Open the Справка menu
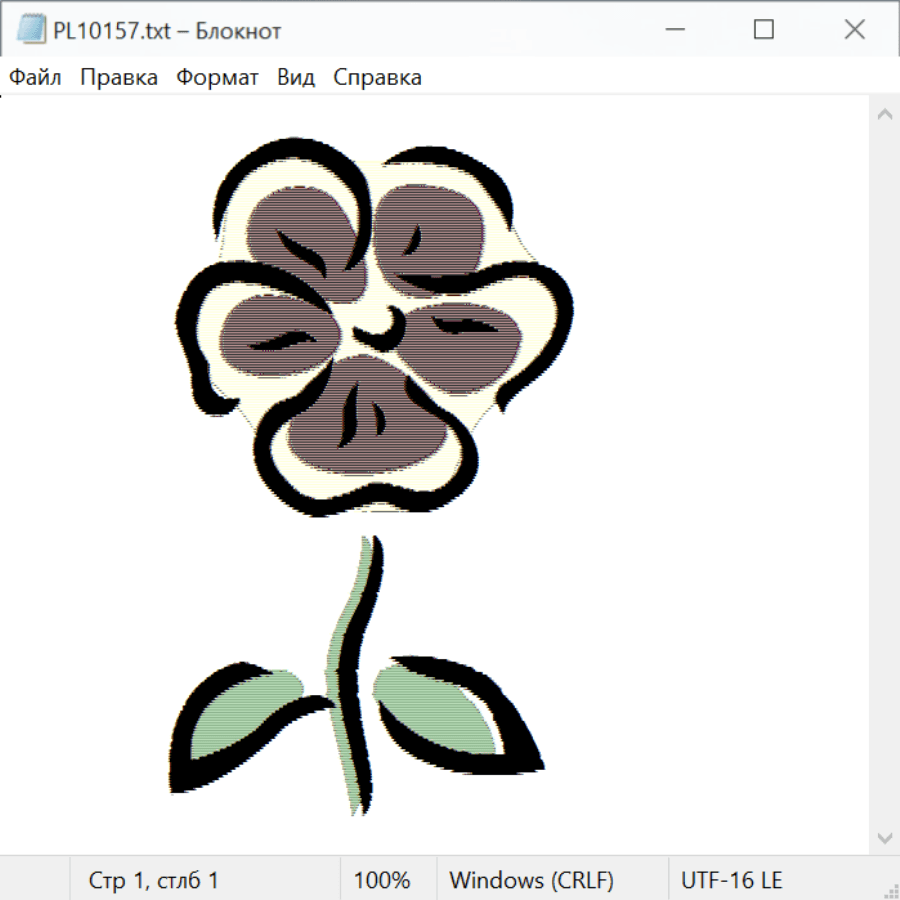This screenshot has height=900, width=900. click(377, 77)
